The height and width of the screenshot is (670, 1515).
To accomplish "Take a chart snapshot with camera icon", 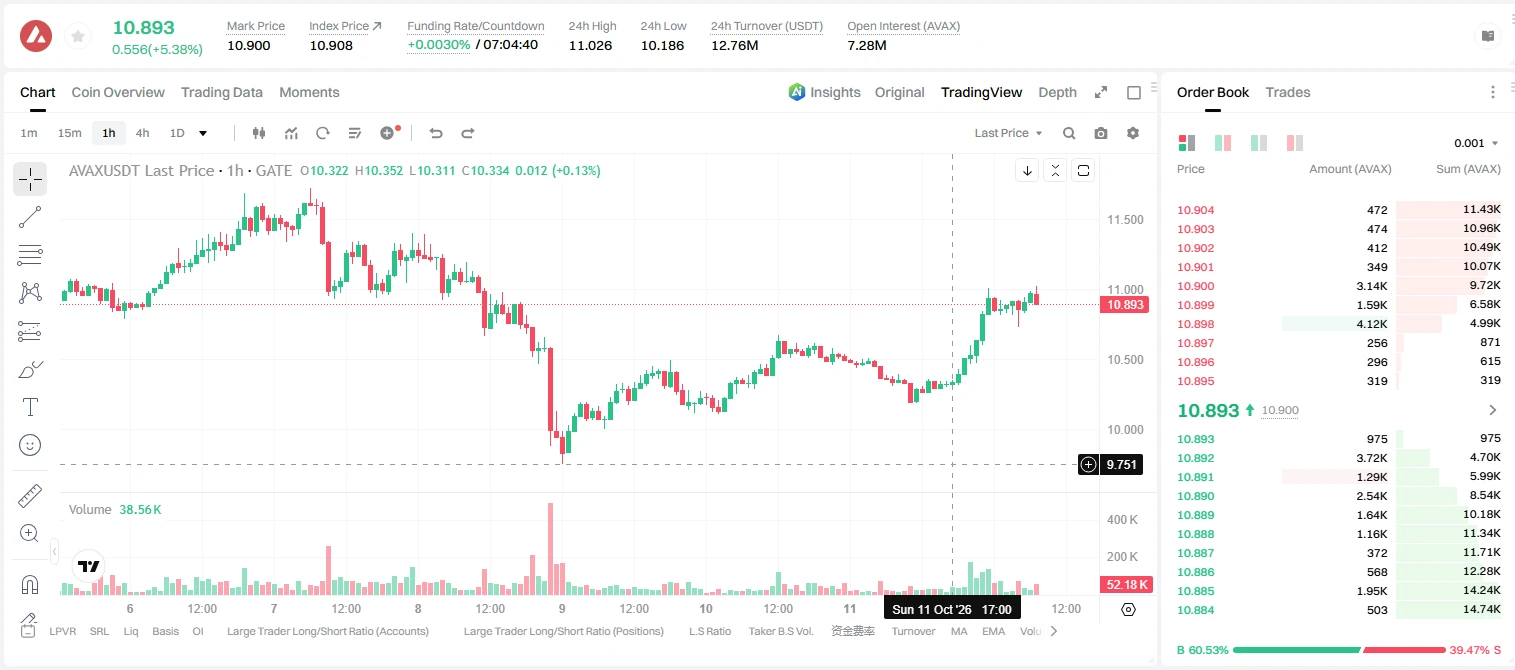I will [1101, 133].
